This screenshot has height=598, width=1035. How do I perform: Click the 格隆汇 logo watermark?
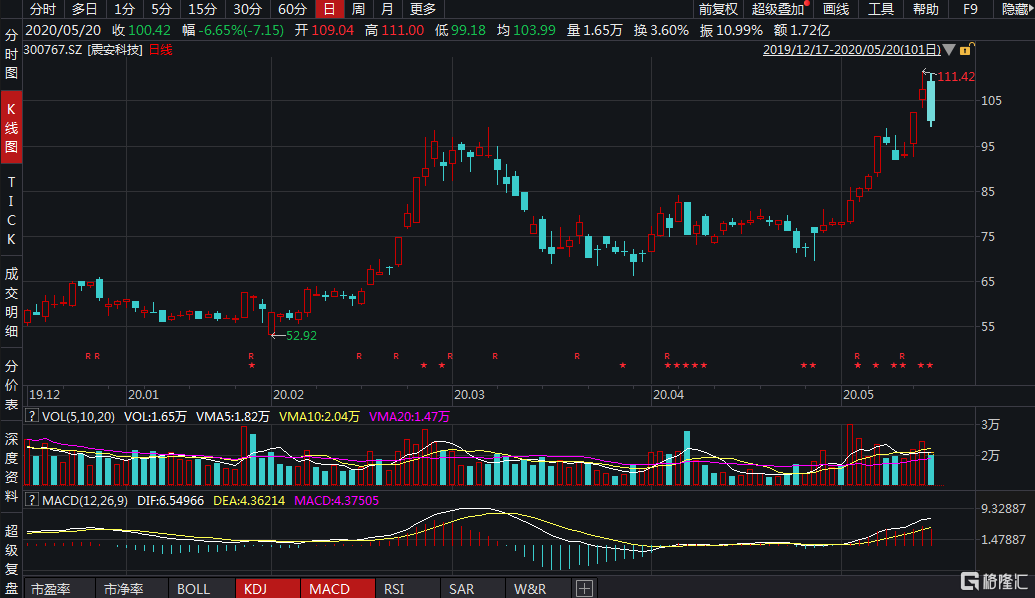(992, 581)
